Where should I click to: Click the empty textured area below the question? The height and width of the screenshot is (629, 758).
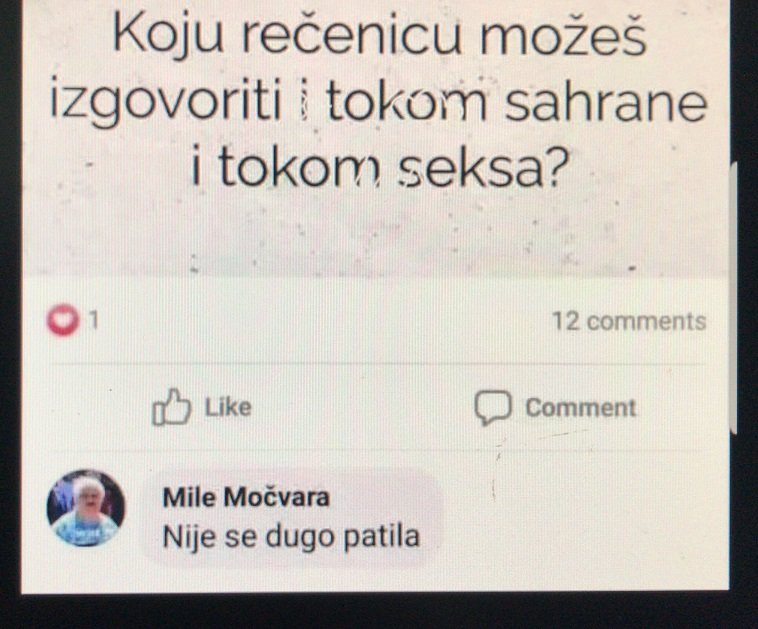pyautogui.click(x=374, y=234)
